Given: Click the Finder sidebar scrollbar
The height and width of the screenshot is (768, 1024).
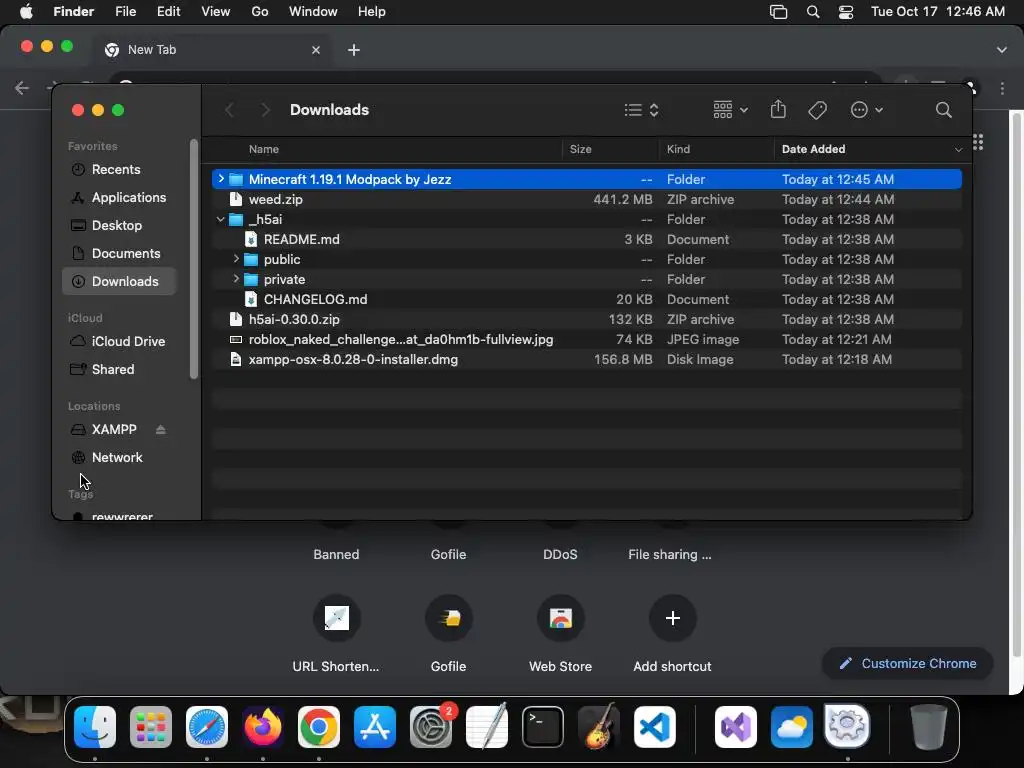Looking at the screenshot, I should pos(193,259).
